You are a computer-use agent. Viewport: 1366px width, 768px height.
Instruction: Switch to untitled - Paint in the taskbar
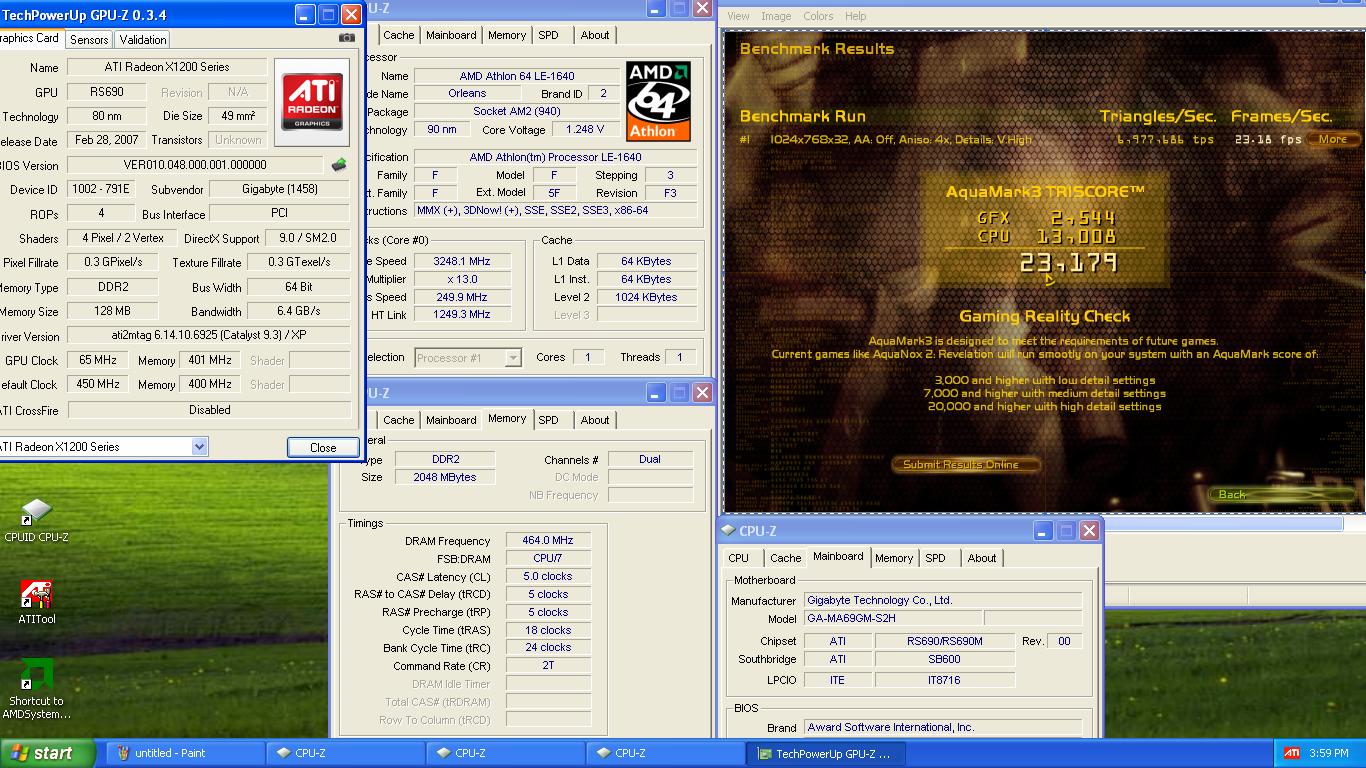(x=186, y=753)
